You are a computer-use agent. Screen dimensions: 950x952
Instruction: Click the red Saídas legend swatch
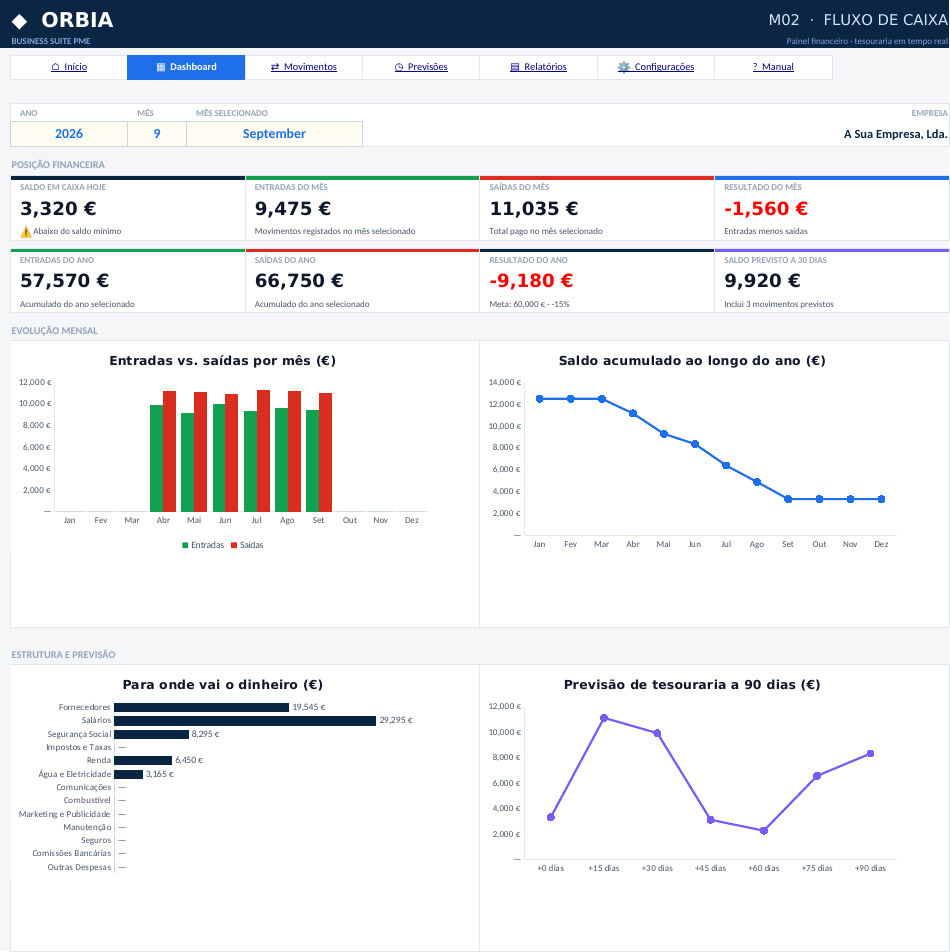[x=234, y=545]
